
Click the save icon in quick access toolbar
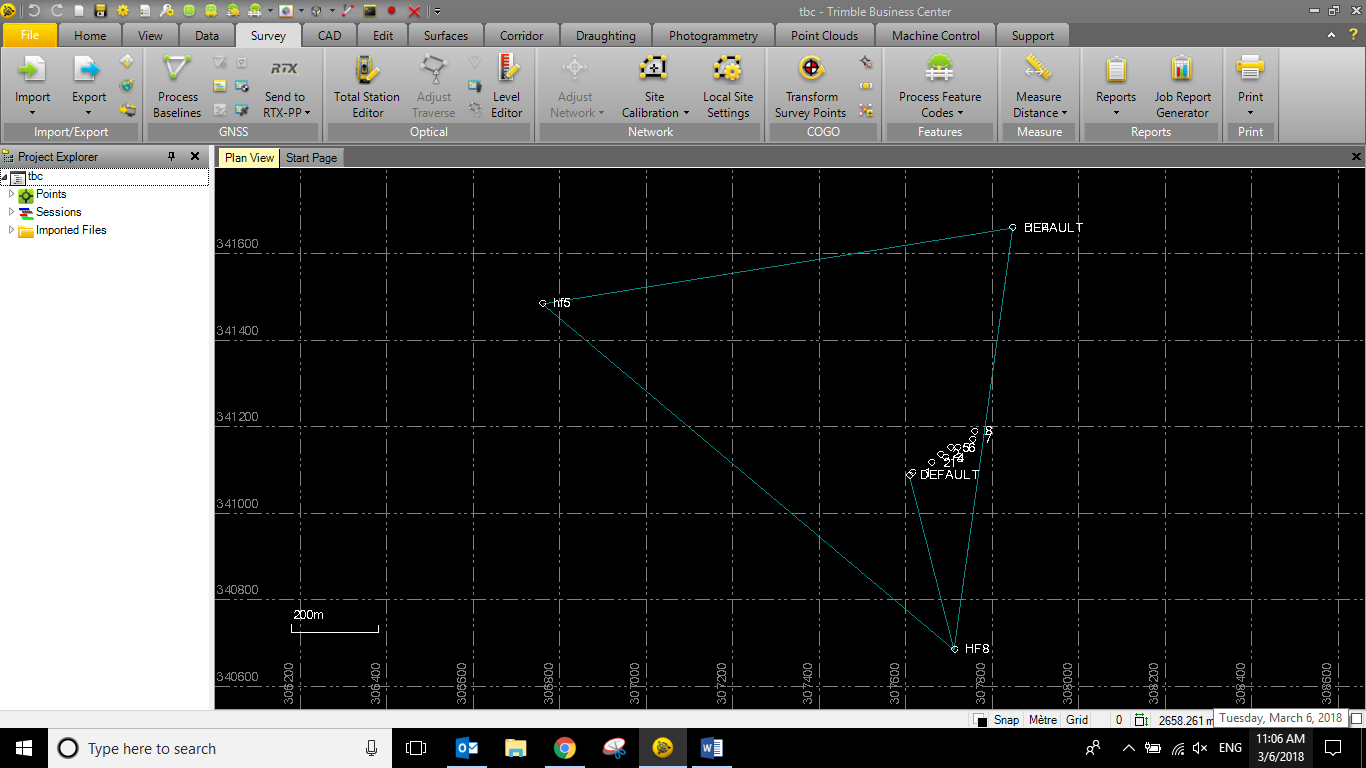(100, 11)
